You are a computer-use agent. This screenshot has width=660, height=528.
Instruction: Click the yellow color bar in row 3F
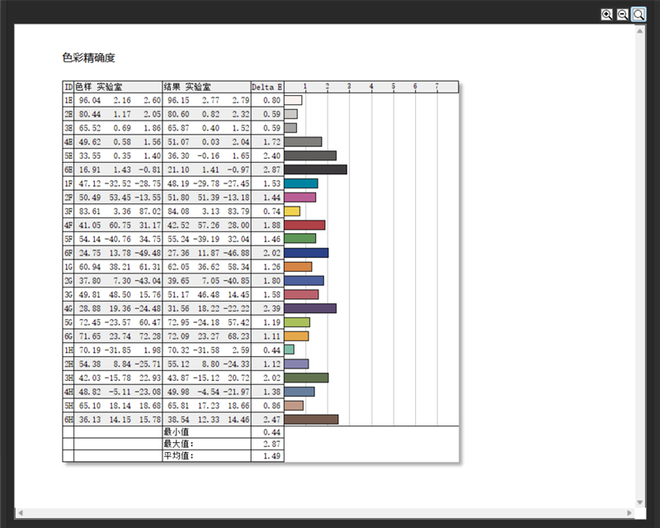[292, 212]
